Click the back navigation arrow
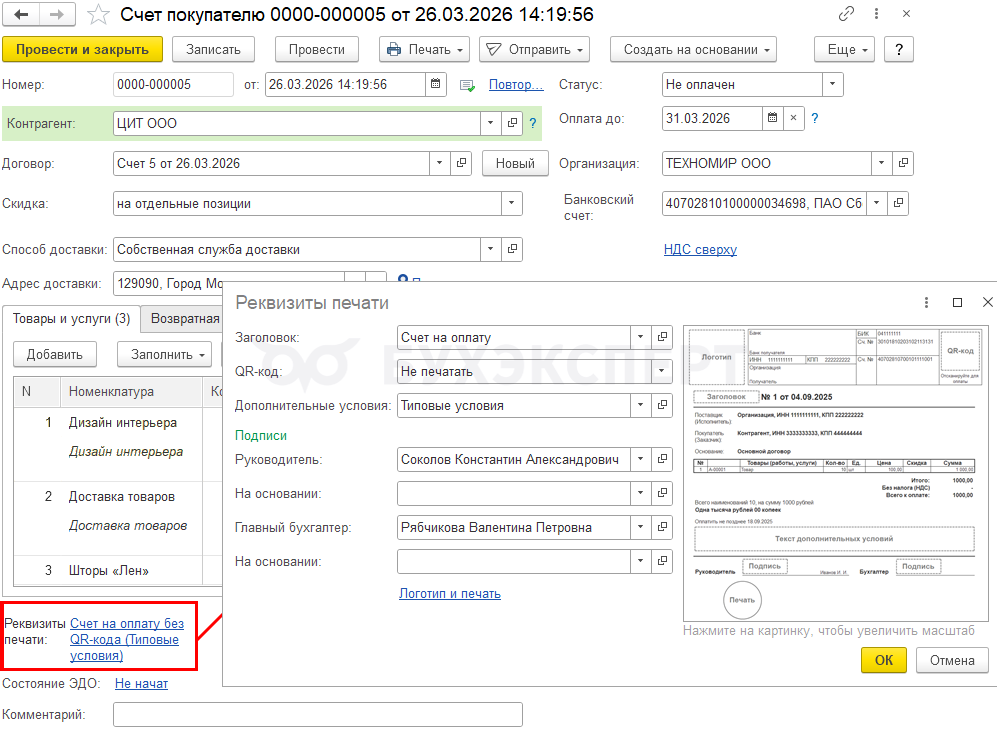 click(x=22, y=15)
